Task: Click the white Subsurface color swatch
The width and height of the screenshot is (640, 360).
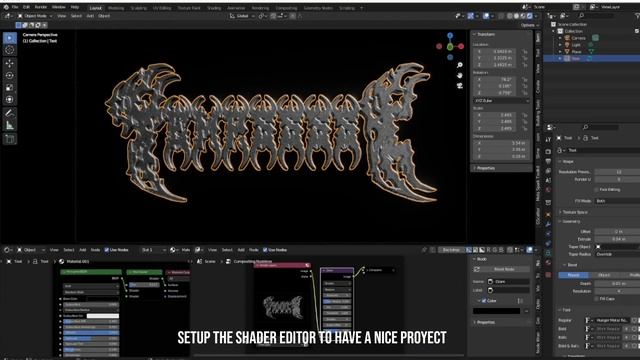Action: click(x=103, y=316)
